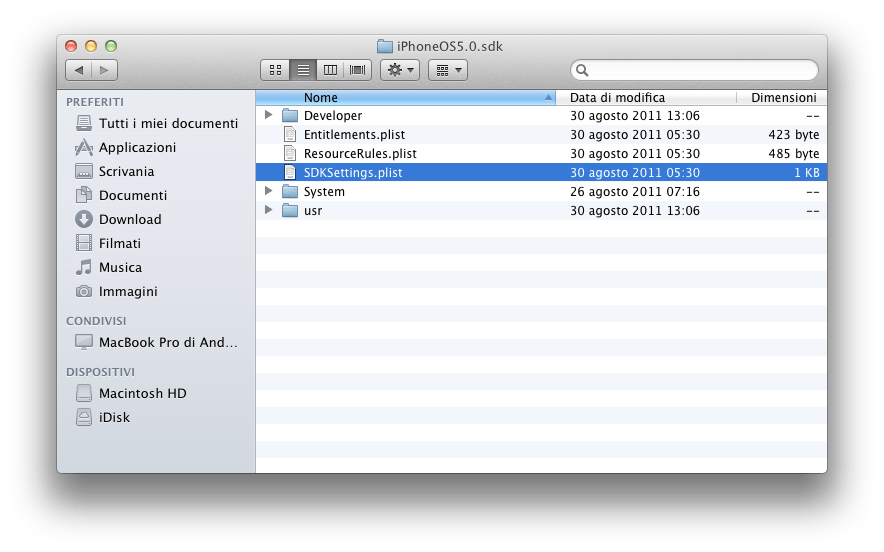Viewport: 884px width, 552px height.
Task: Click the iDisk drive icon
Action: tap(84, 417)
